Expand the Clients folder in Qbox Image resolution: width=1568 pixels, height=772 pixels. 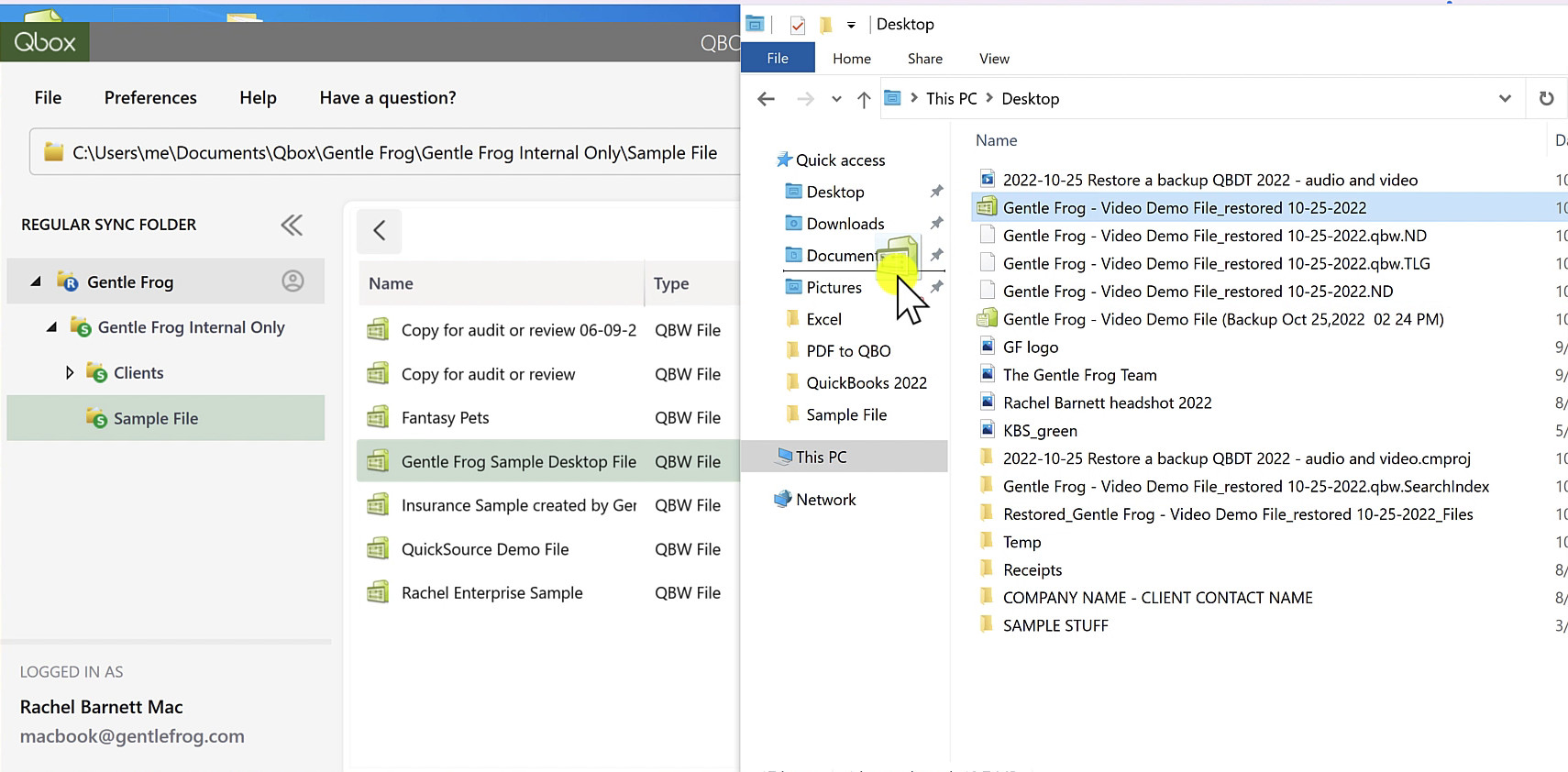click(x=70, y=372)
